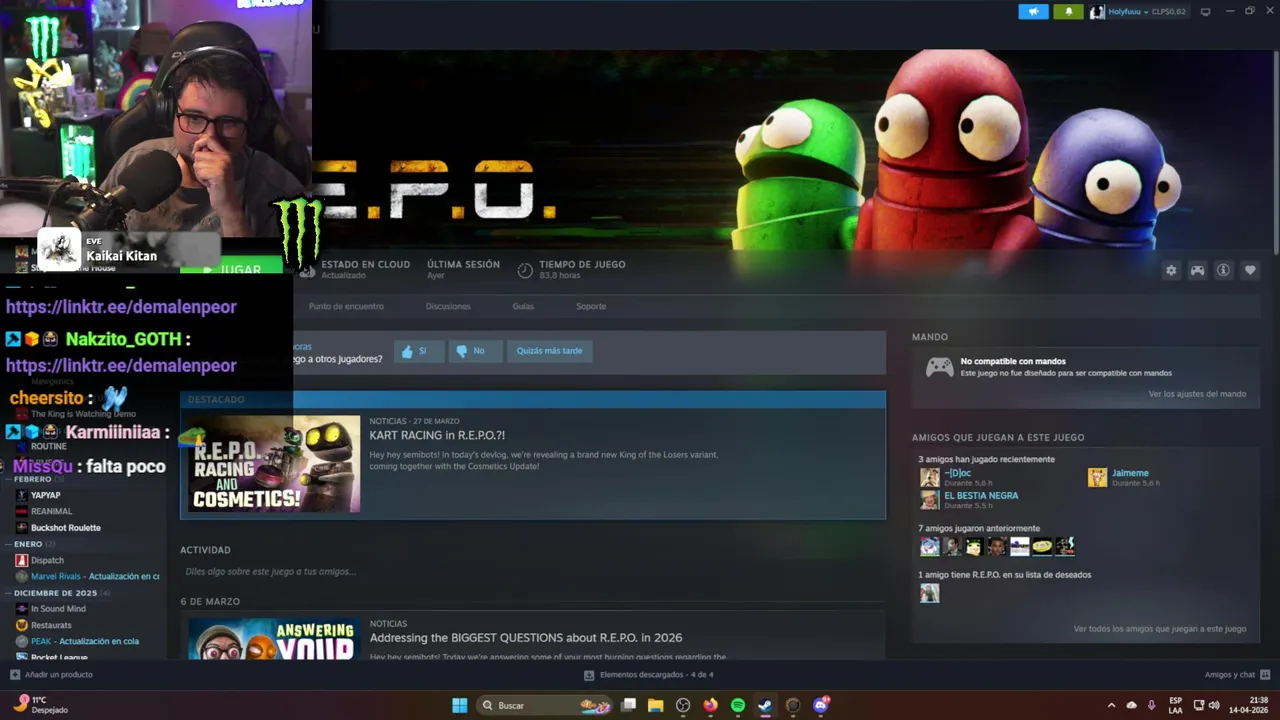This screenshot has width=1280, height=720.
Task: Open OBS Studio from taskbar
Action: coord(683,705)
